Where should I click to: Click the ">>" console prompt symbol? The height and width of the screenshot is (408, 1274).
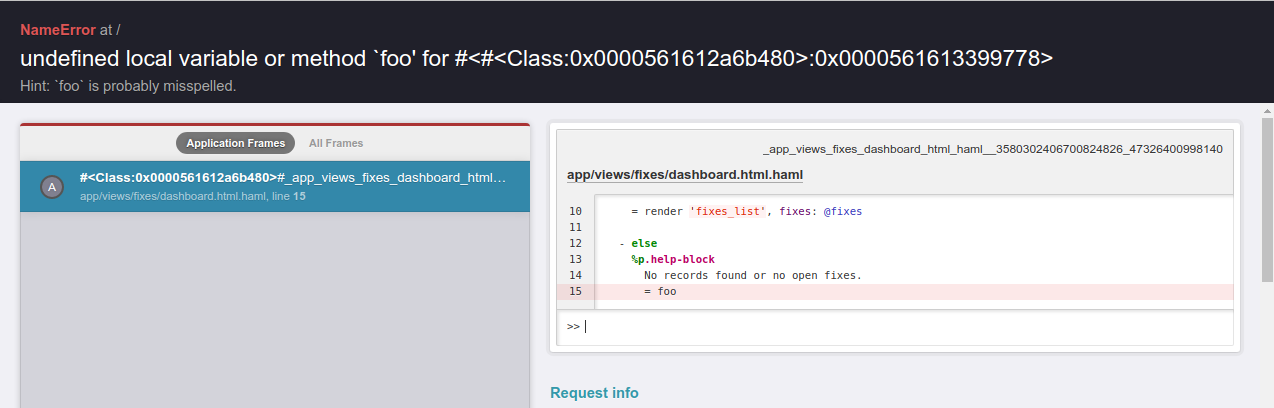click(x=573, y=326)
